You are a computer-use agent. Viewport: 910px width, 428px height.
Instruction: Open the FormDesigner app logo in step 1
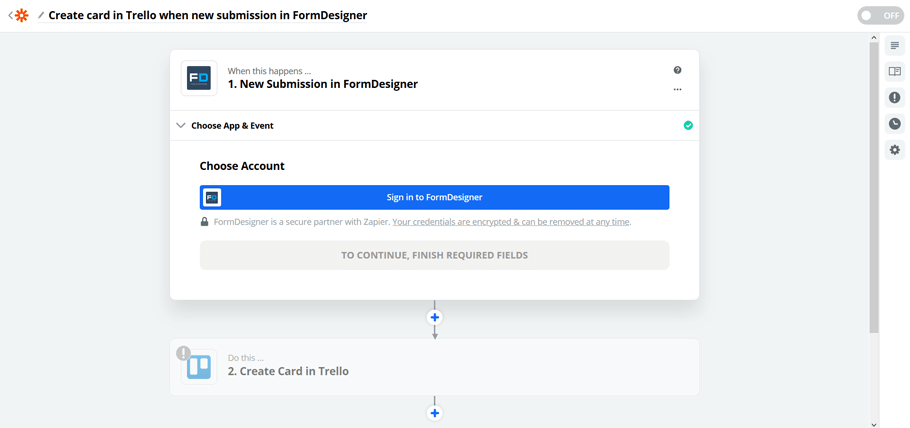[199, 78]
